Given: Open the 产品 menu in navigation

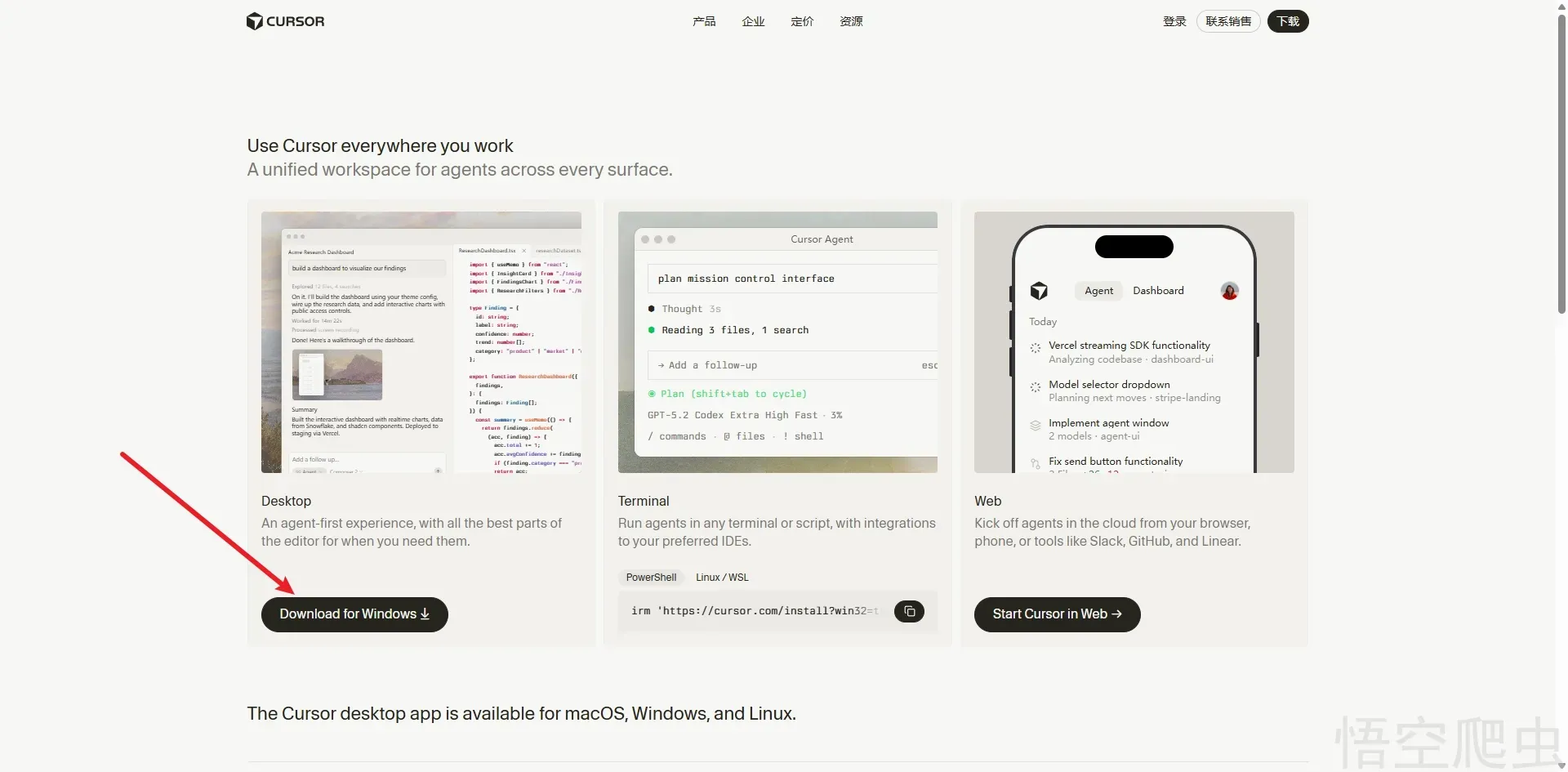Looking at the screenshot, I should pos(703,21).
